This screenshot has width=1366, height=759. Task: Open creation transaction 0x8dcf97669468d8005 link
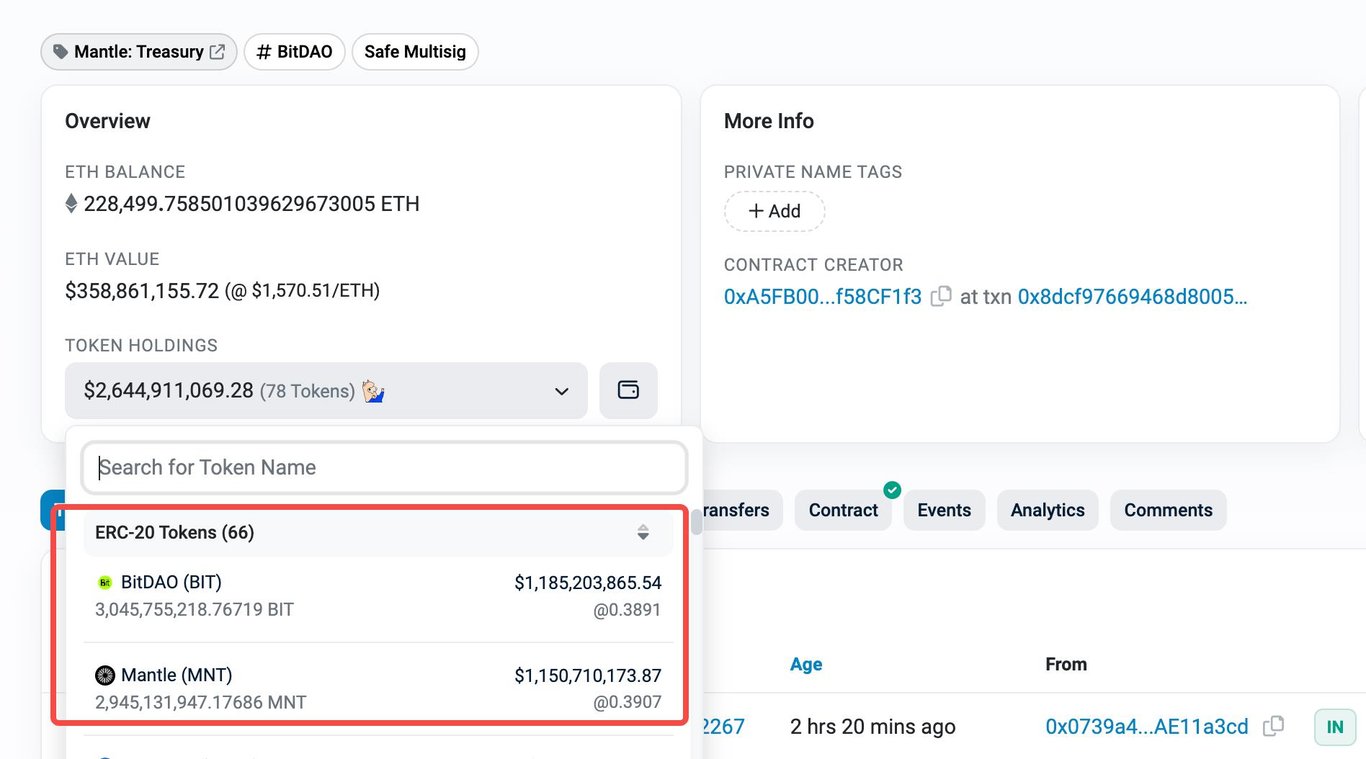(x=1132, y=297)
